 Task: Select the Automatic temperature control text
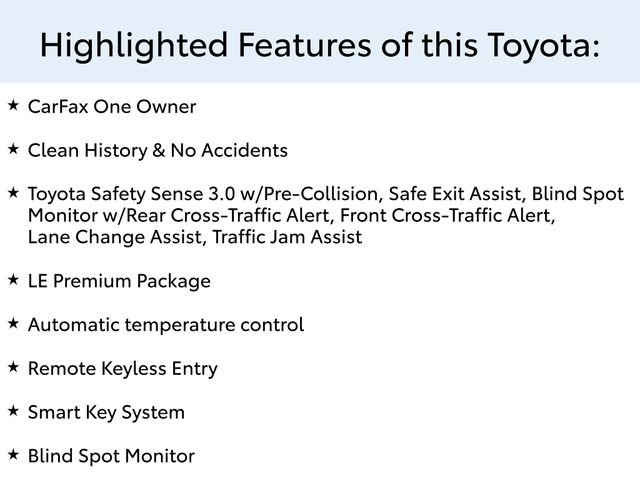[166, 326]
